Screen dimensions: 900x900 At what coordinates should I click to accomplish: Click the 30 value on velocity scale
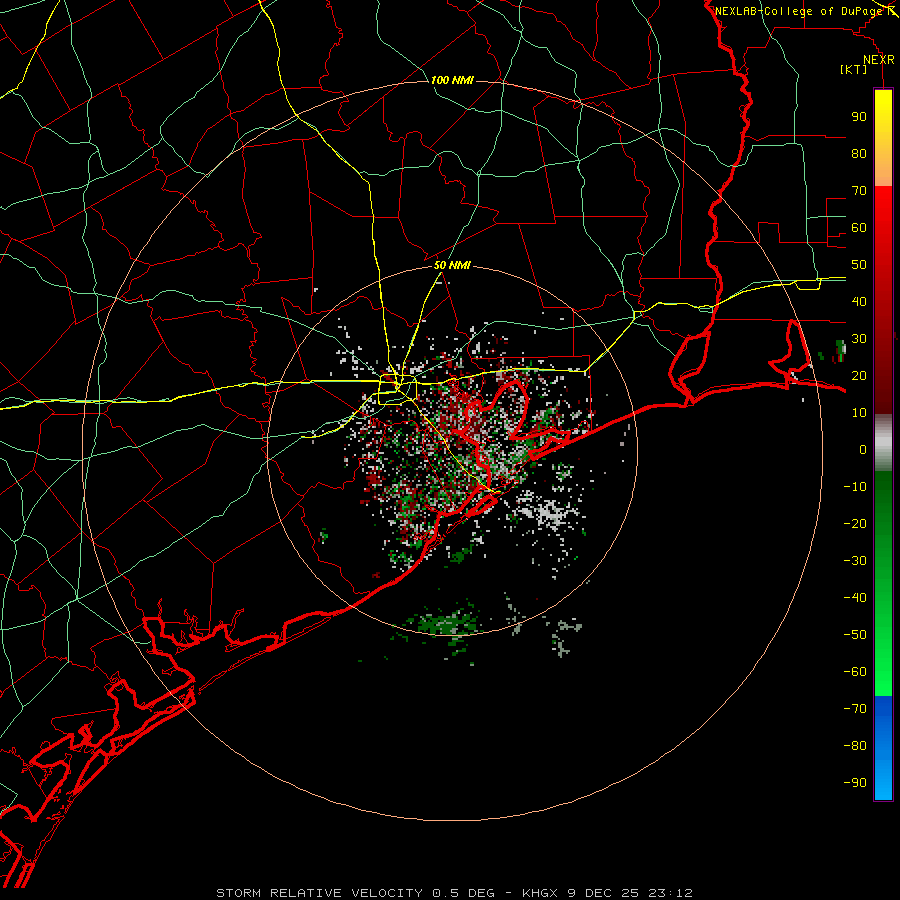859,339
